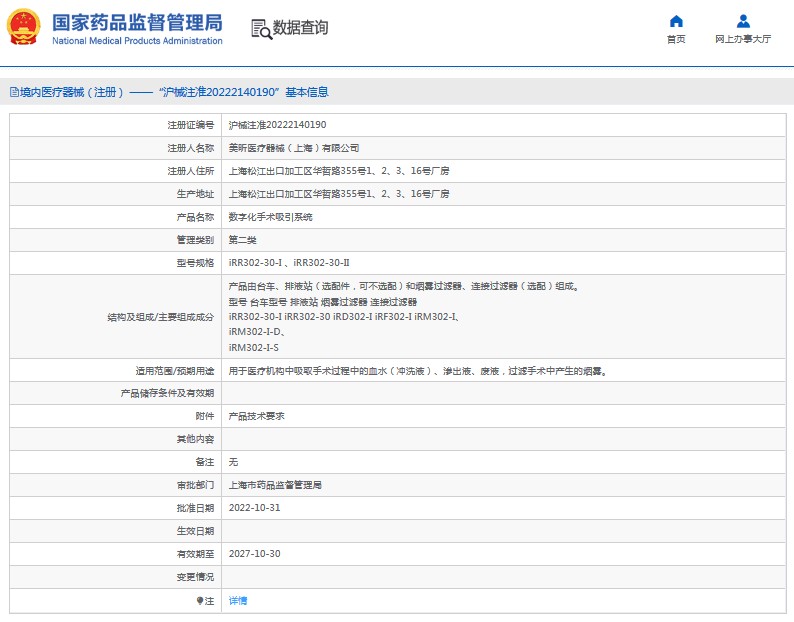Open the 首页 text label
Screen dimensions: 794x622
pyautogui.click(x=676, y=40)
